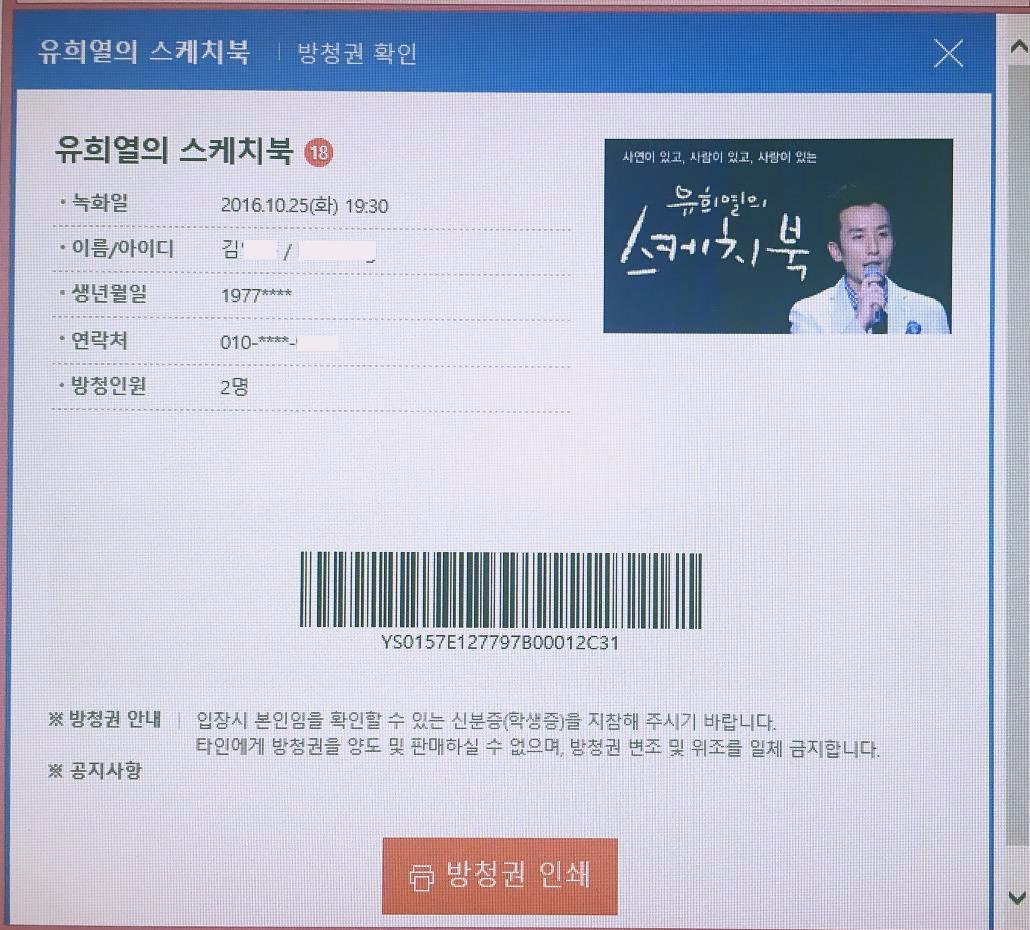1030x930 pixels.
Task: Close the 방청권 확인 popup with X
Action: click(x=949, y=53)
